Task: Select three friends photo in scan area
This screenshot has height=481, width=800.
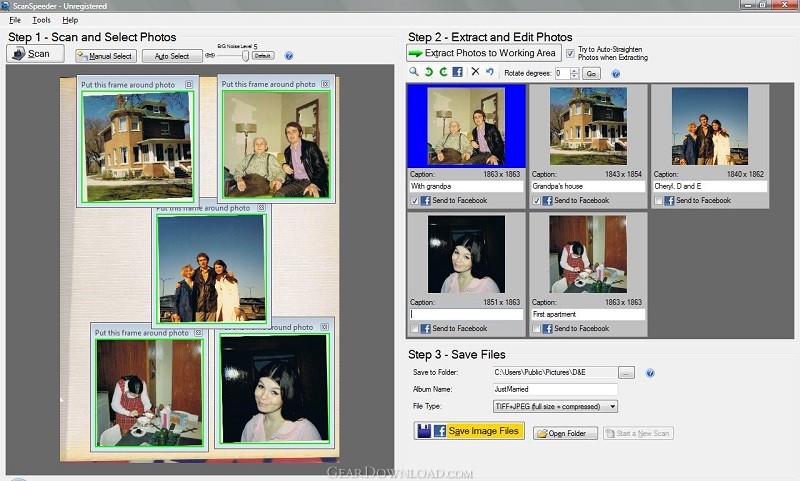Action: pyautogui.click(x=211, y=268)
